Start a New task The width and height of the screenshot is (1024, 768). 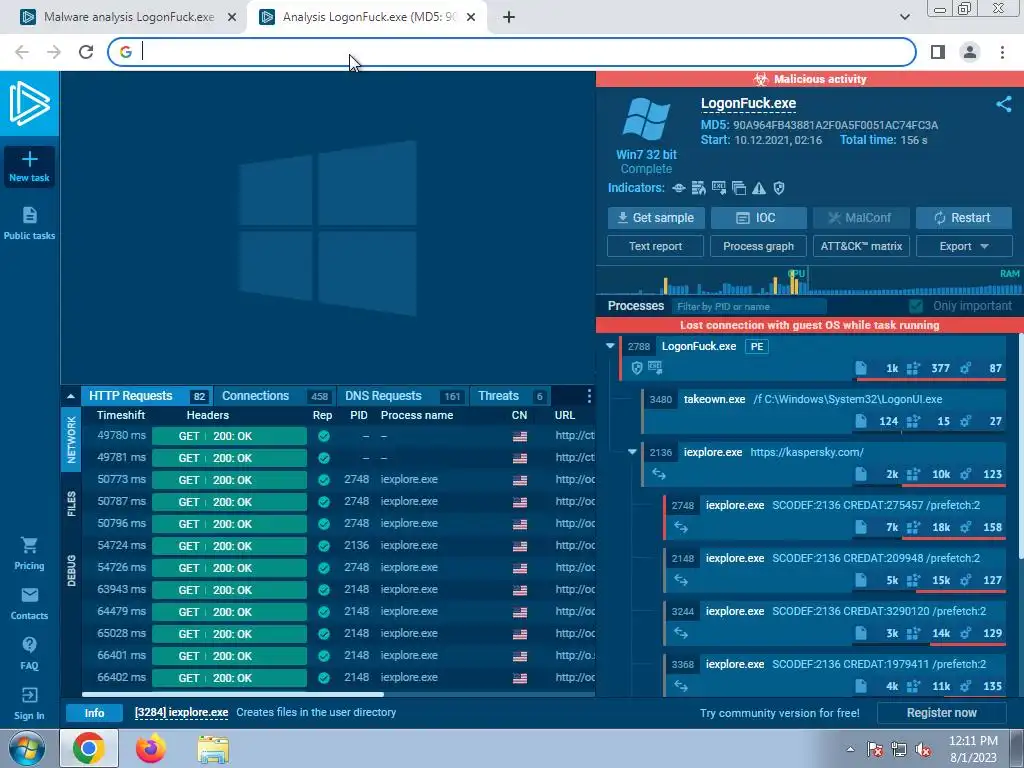tap(29, 167)
